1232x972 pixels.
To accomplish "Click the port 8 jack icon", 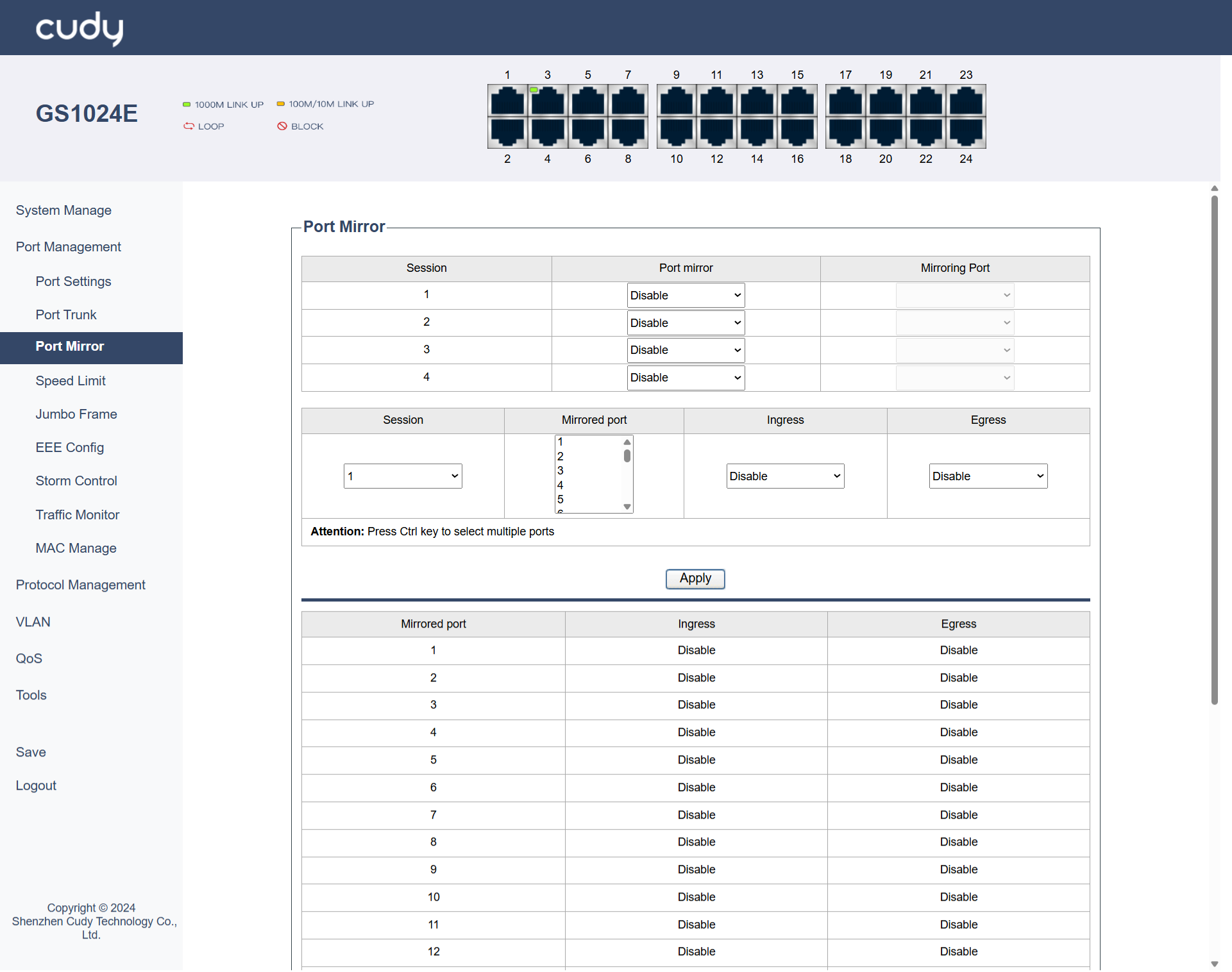I will pos(628,132).
